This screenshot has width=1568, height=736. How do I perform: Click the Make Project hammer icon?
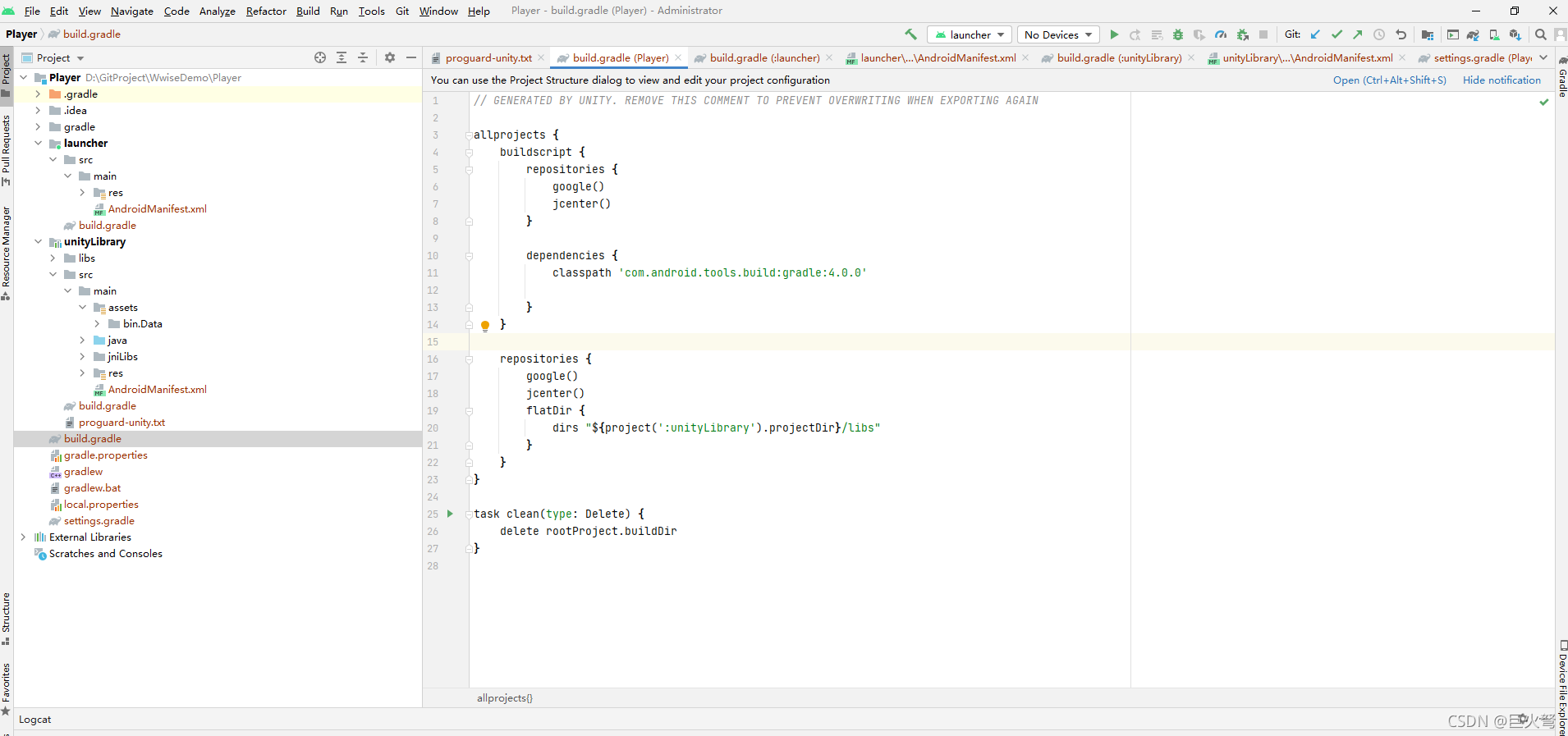click(x=910, y=34)
